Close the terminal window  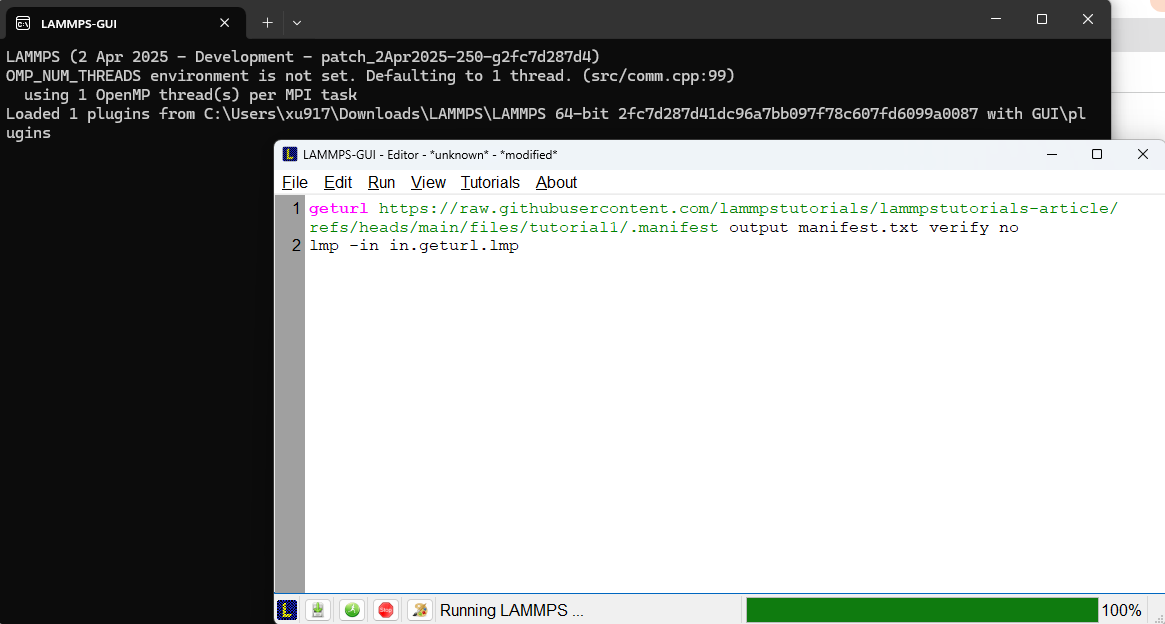click(1088, 20)
